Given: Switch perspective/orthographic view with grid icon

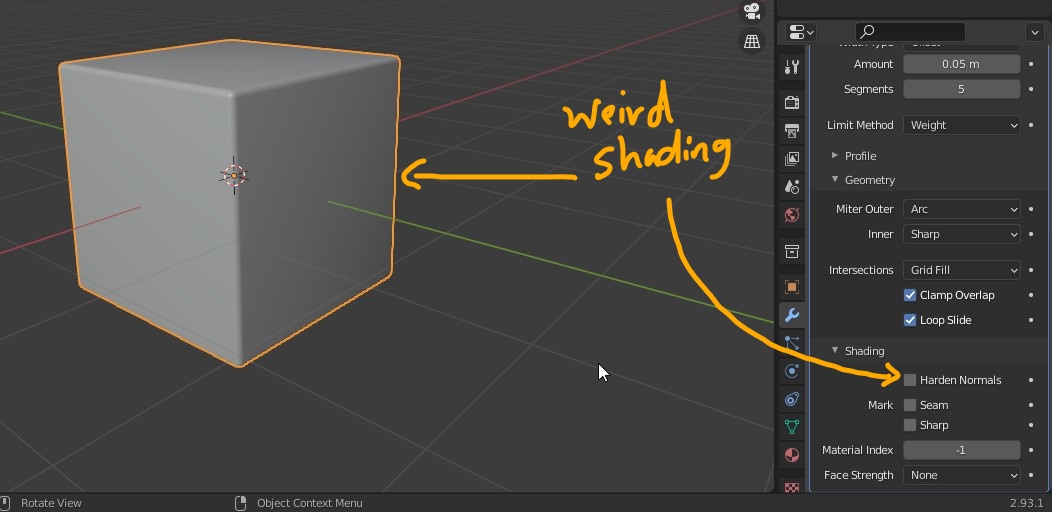Looking at the screenshot, I should pyautogui.click(x=752, y=42).
